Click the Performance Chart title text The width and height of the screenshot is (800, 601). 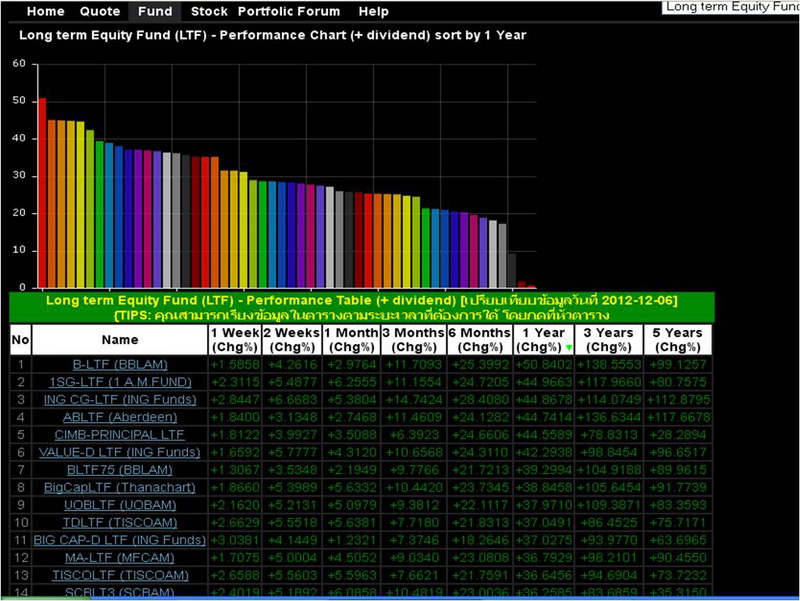272,35
